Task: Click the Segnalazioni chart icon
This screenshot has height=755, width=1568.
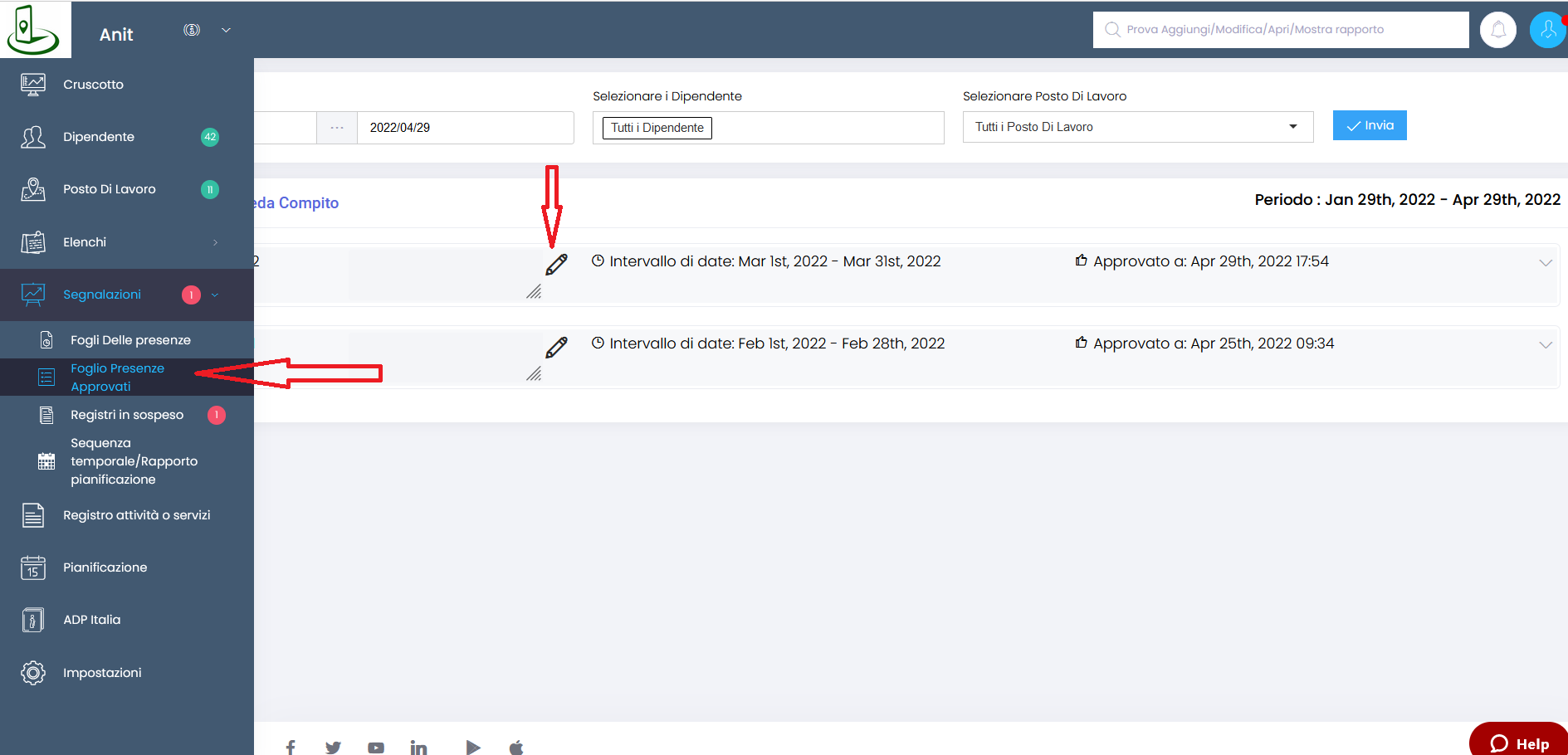Action: [x=33, y=295]
